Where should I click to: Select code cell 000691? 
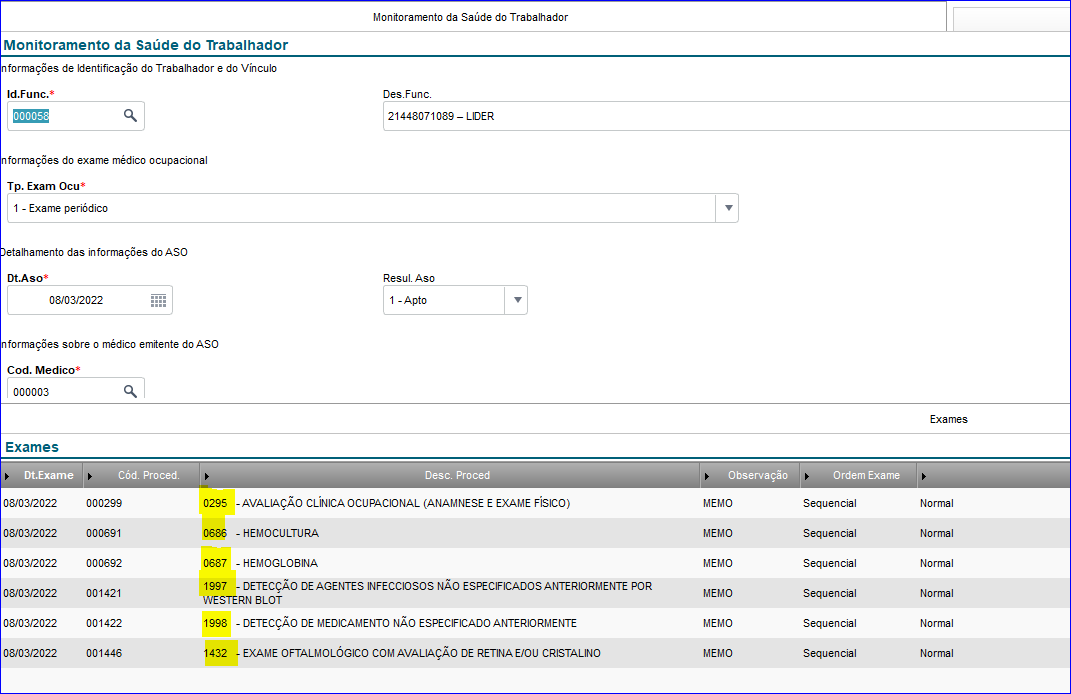[x=104, y=533]
